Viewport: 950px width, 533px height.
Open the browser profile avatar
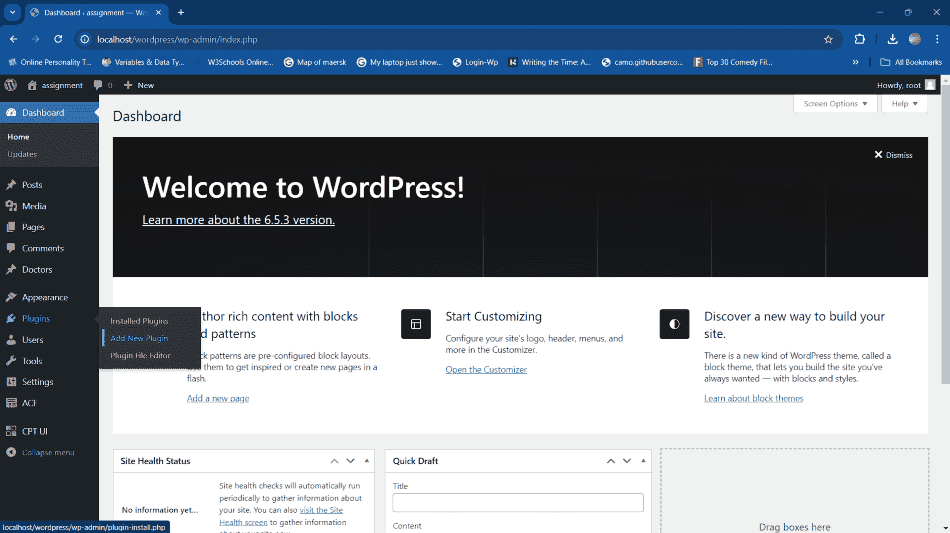[915, 39]
